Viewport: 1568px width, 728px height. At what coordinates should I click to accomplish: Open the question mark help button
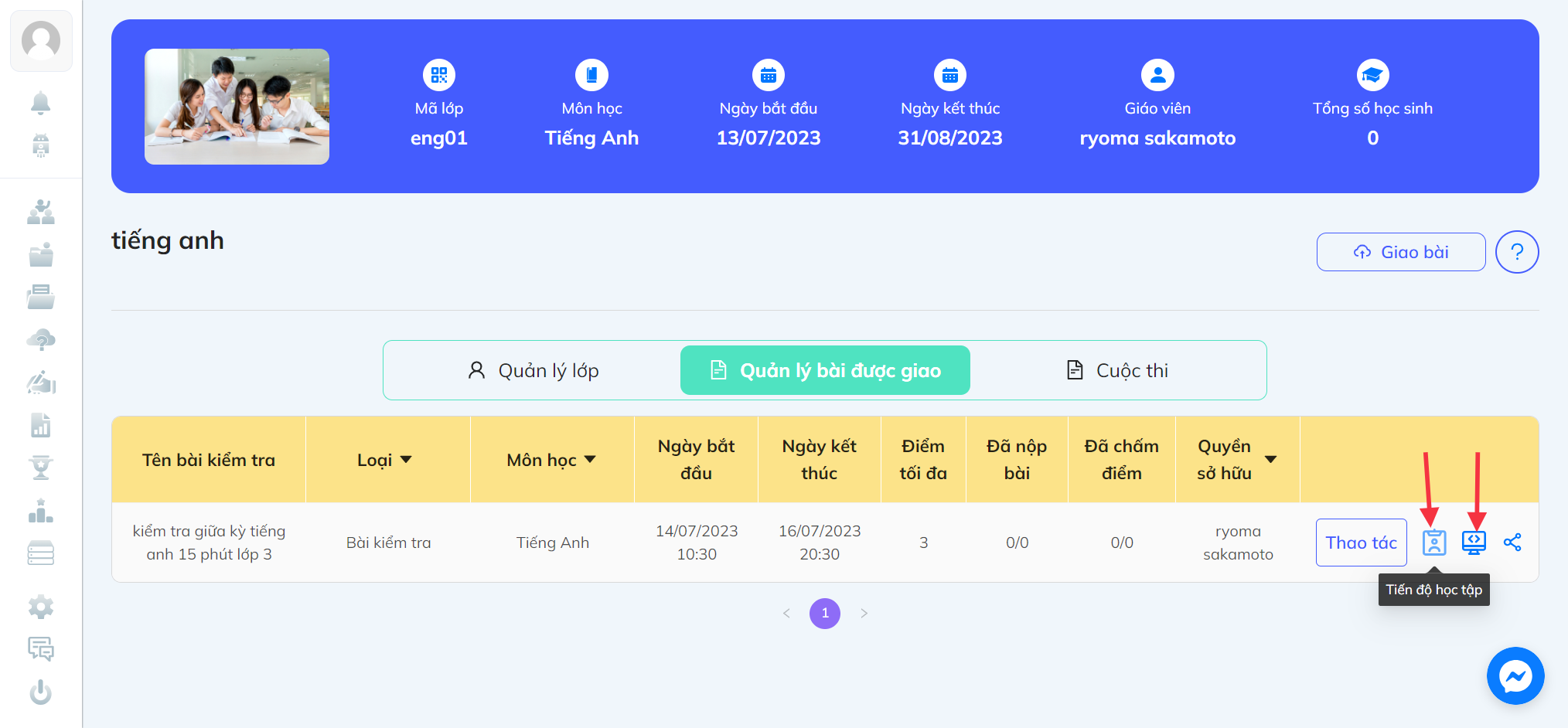(1517, 252)
